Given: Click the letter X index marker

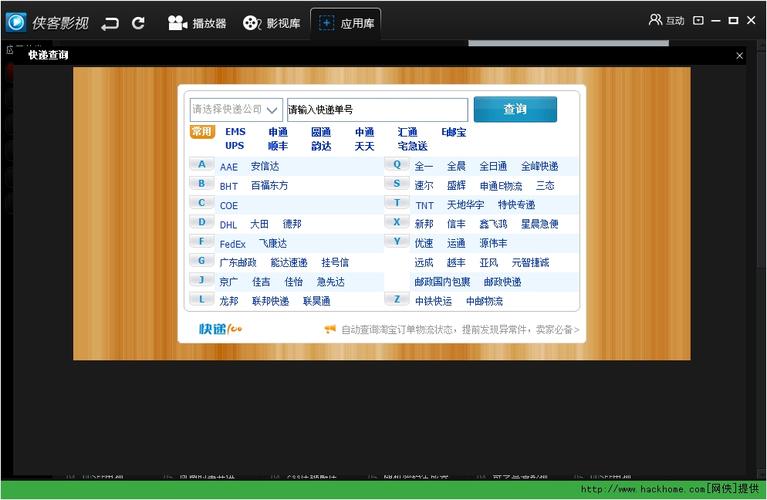Looking at the screenshot, I should tap(397, 222).
